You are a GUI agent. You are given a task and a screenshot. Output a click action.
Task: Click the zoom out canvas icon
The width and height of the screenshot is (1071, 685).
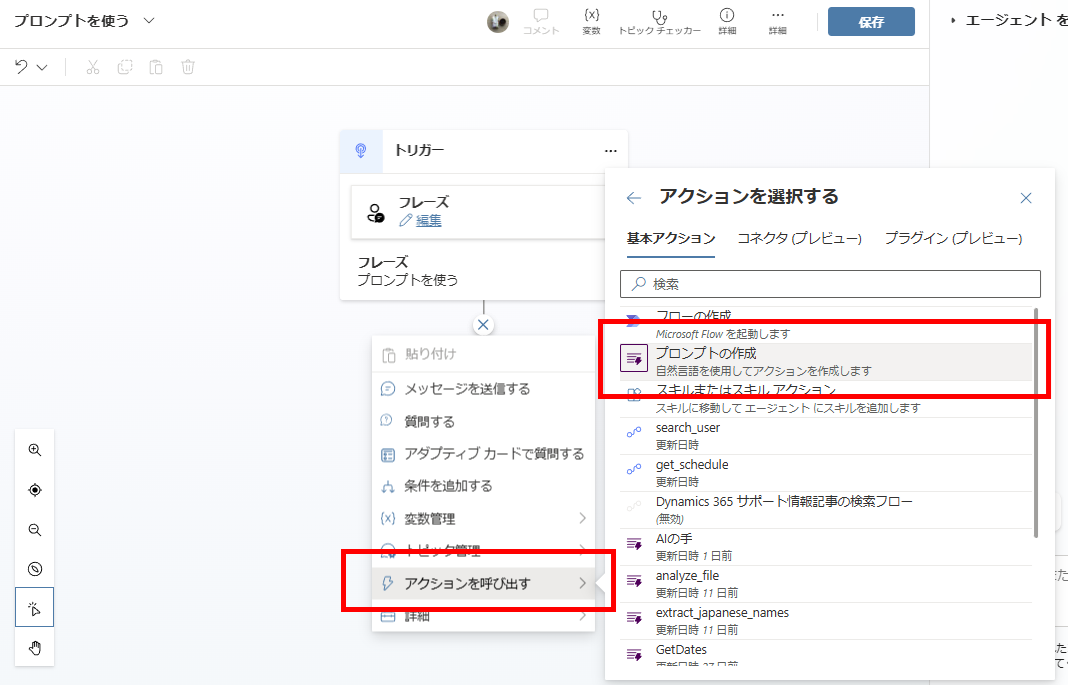coord(35,530)
